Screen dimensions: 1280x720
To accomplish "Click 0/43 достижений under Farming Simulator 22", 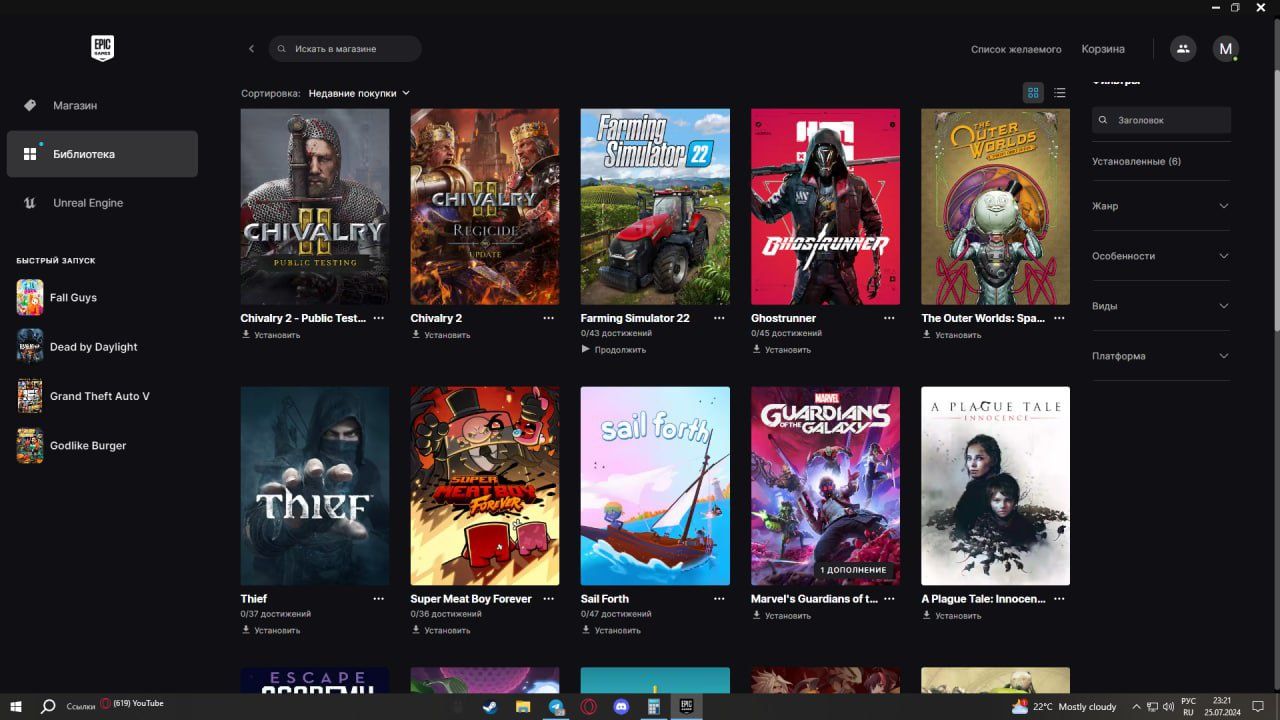I will tap(616, 333).
